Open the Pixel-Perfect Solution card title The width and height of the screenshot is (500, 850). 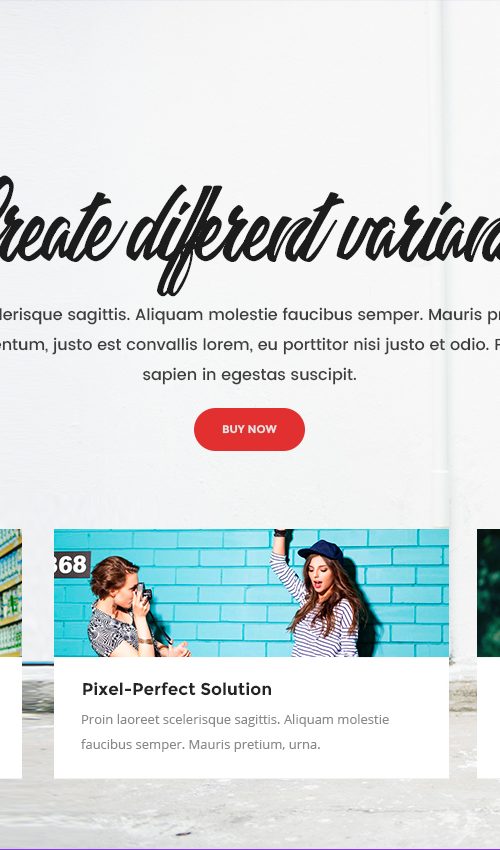177,690
